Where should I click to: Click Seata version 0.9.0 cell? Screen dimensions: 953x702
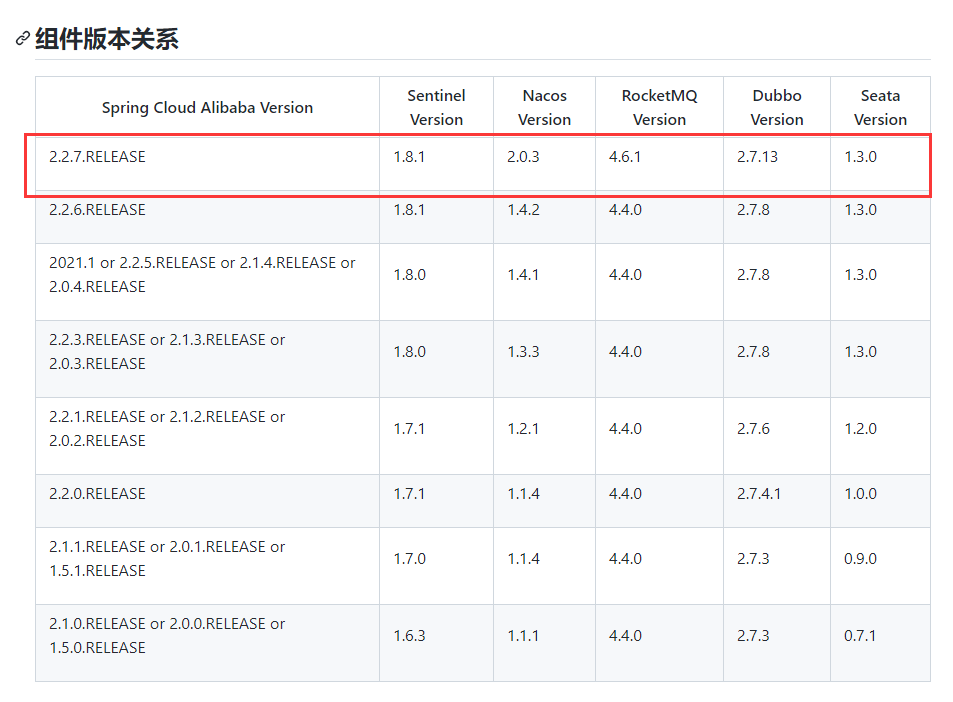(860, 559)
